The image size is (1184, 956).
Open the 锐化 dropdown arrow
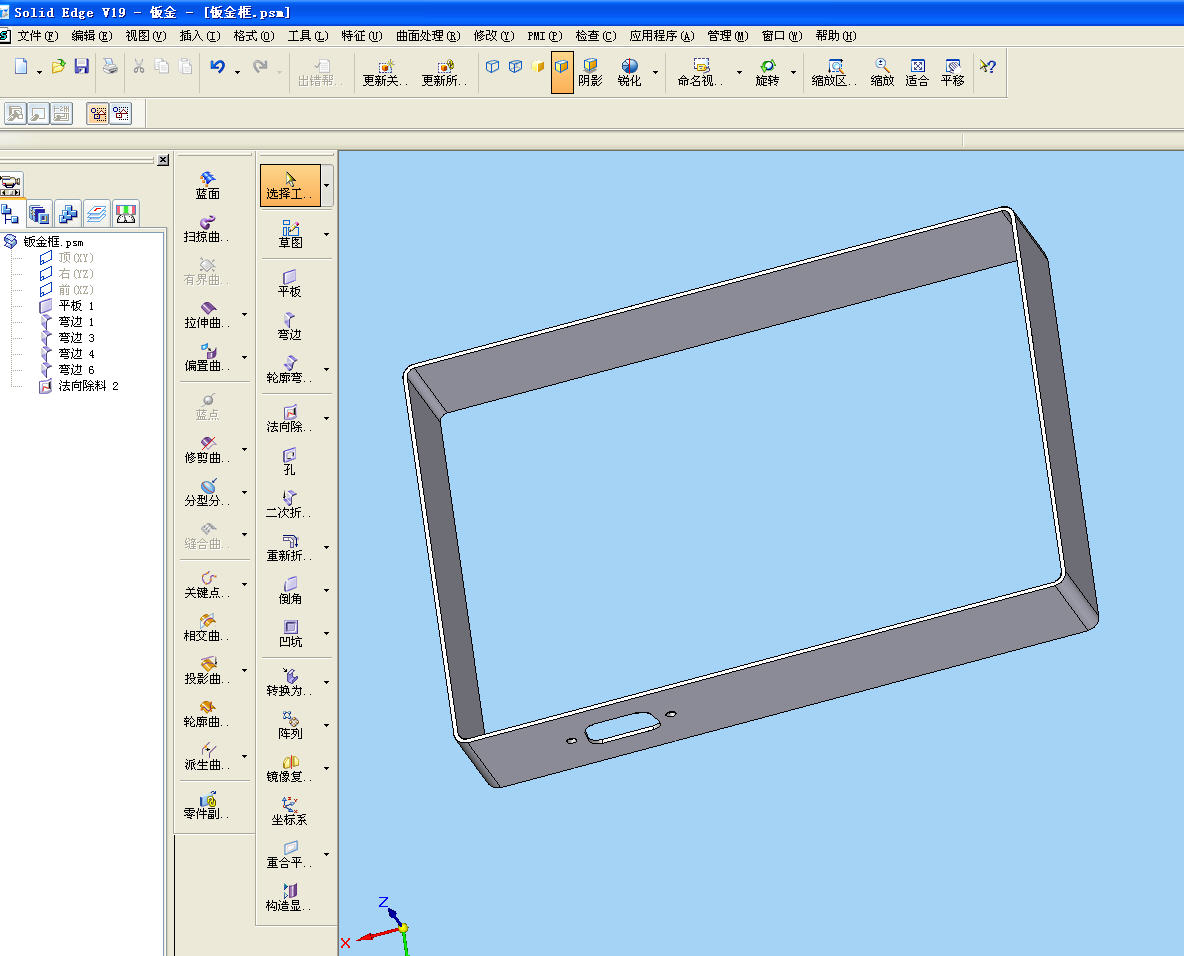click(655, 72)
